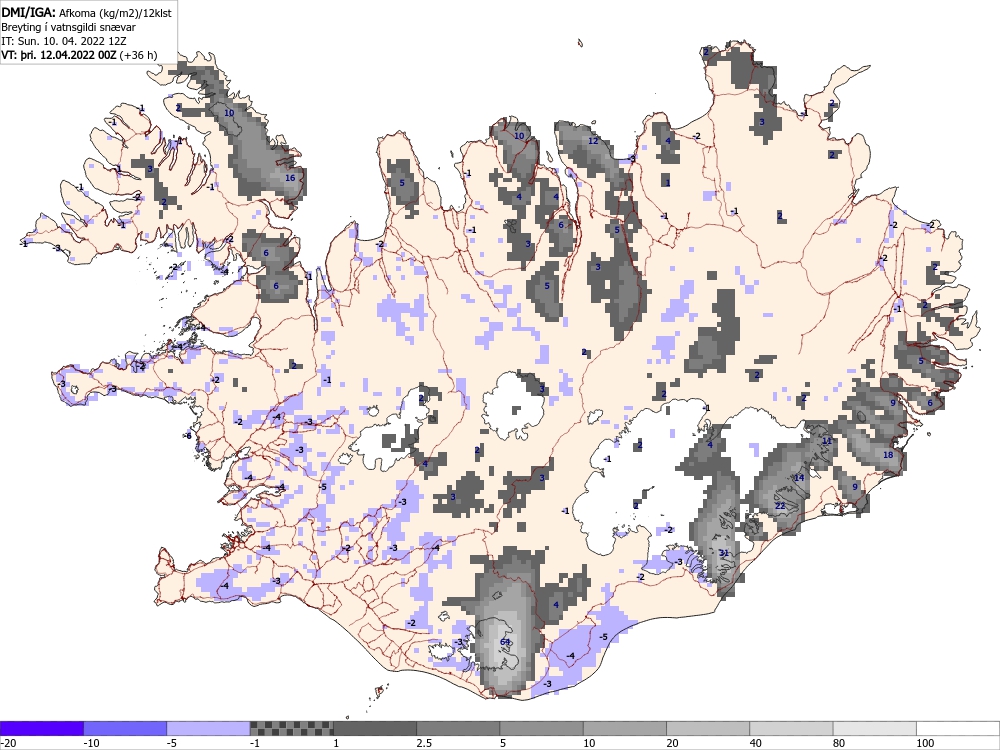Click the 2.5 to 5 gray legend swatch

click(x=458, y=728)
